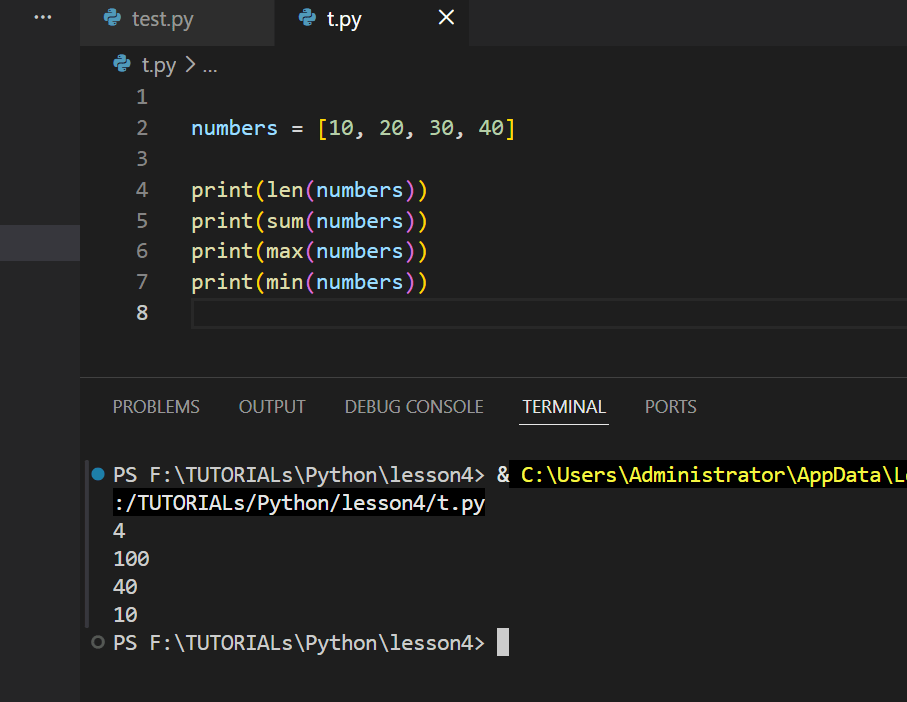Click line number 8 in the gutter
Screen dimensions: 907x702
142,313
